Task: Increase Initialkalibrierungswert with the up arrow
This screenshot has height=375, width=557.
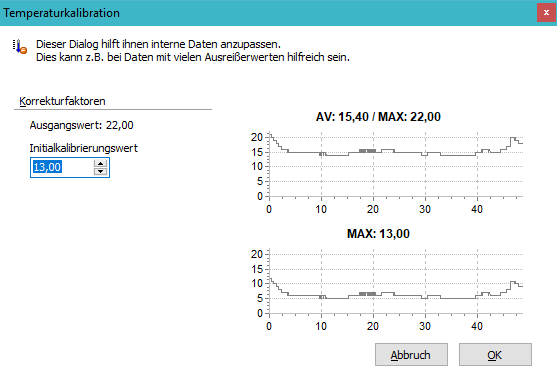Action: click(101, 163)
